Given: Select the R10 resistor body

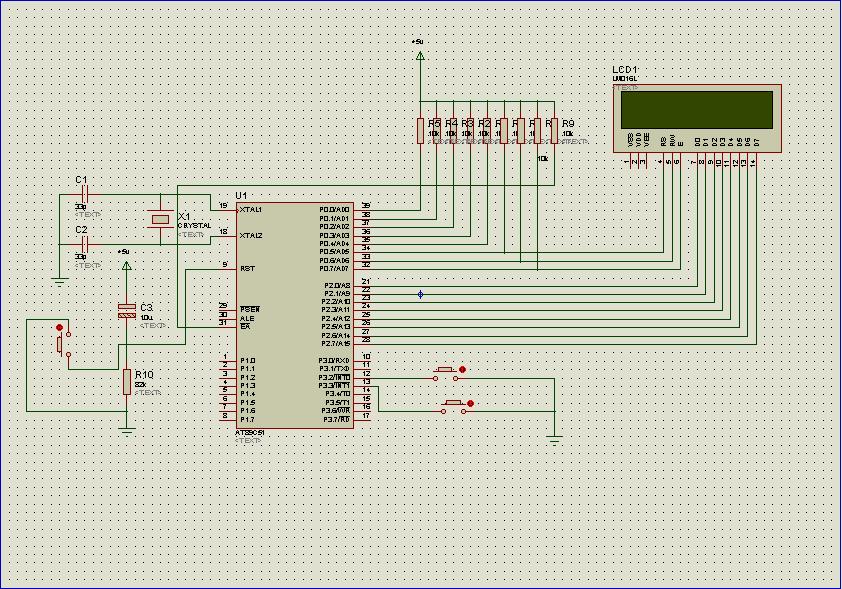Looking at the screenshot, I should coord(127,382).
